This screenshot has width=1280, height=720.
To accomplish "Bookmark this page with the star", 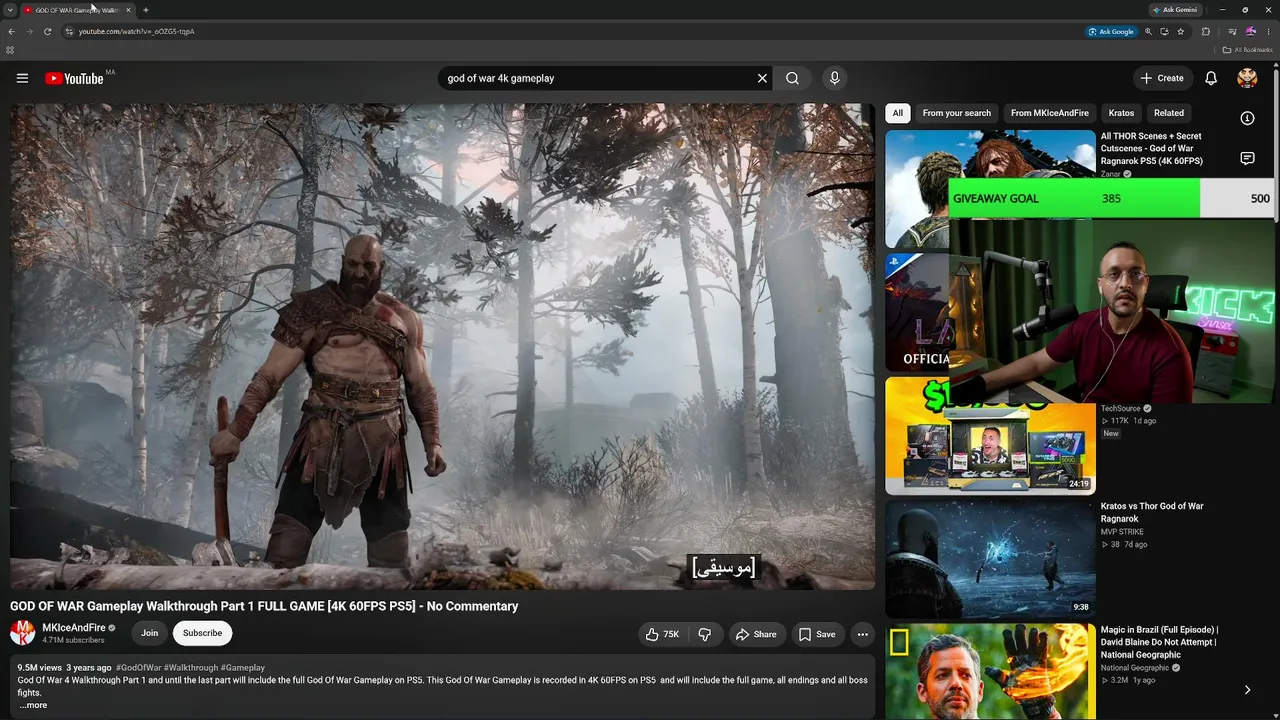I will tap(1181, 31).
